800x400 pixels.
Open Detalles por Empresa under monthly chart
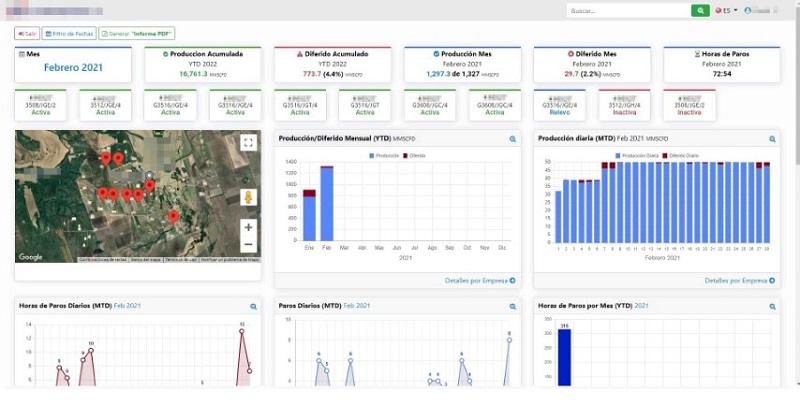[x=480, y=280]
